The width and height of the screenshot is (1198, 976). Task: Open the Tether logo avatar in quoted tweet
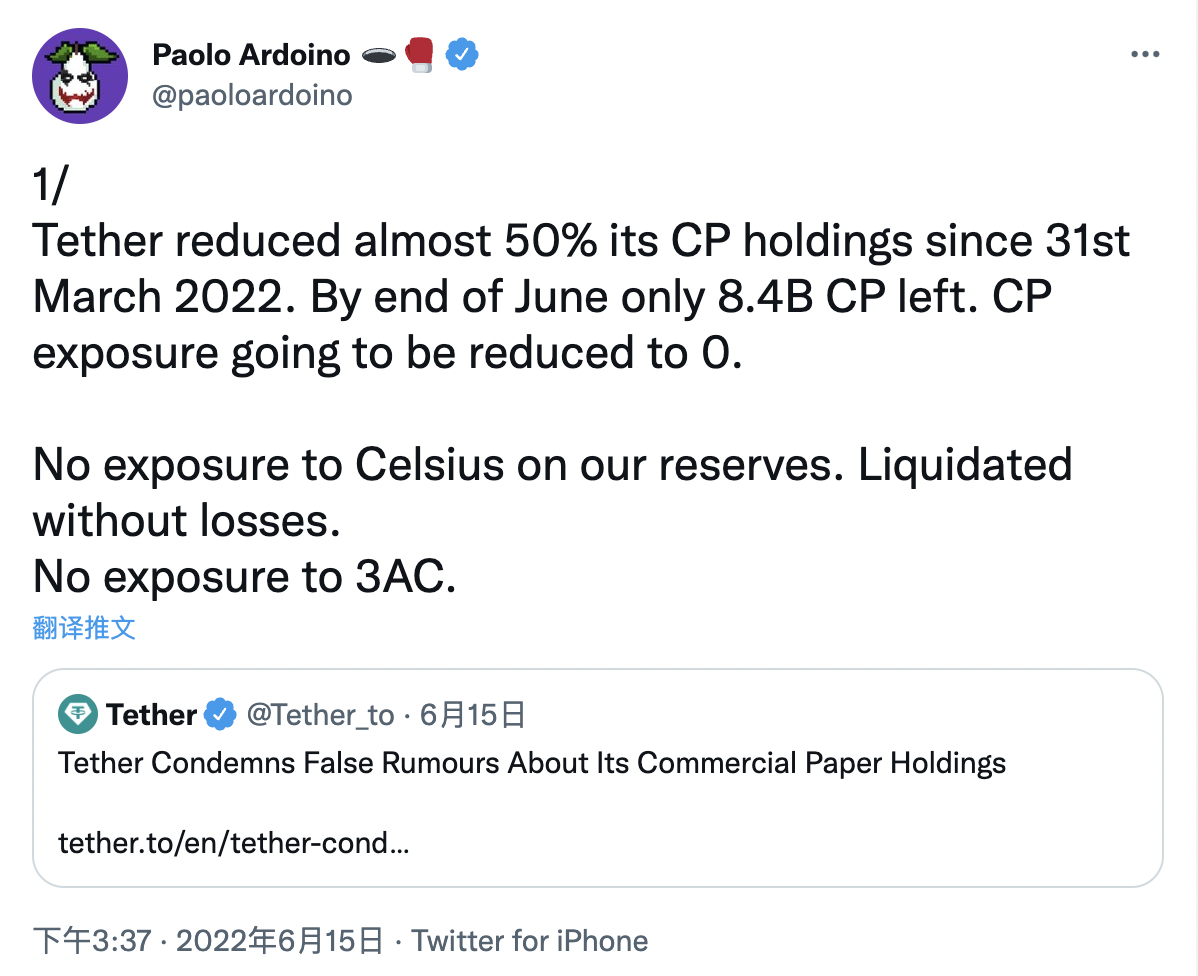coord(78,714)
